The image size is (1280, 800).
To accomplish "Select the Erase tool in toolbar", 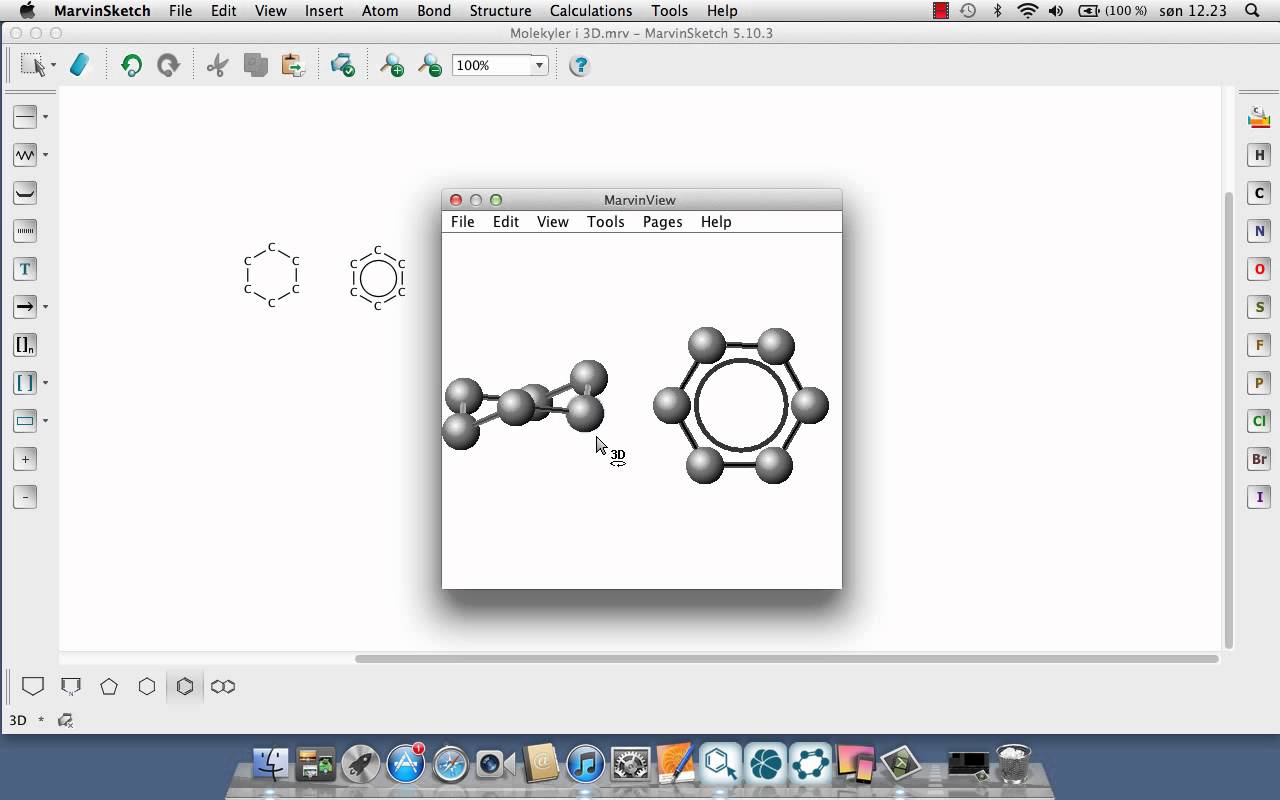I will [x=80, y=66].
